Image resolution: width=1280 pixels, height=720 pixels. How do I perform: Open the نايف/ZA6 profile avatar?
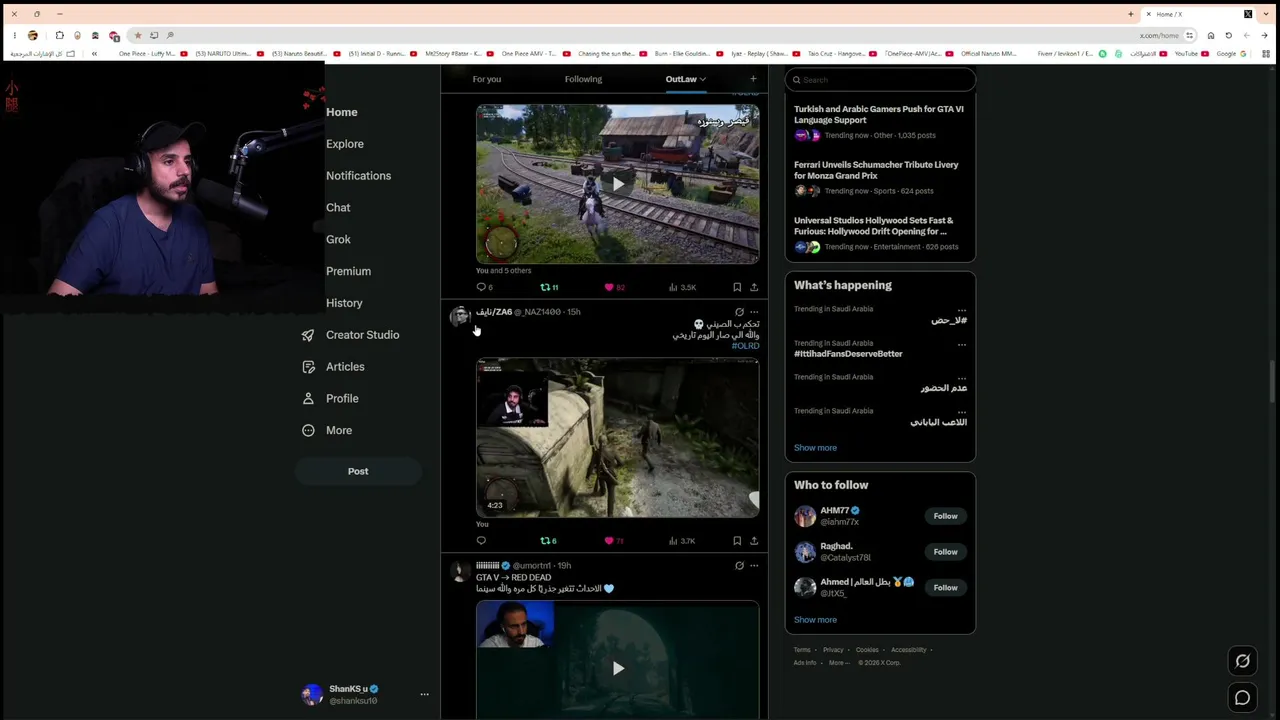460,317
